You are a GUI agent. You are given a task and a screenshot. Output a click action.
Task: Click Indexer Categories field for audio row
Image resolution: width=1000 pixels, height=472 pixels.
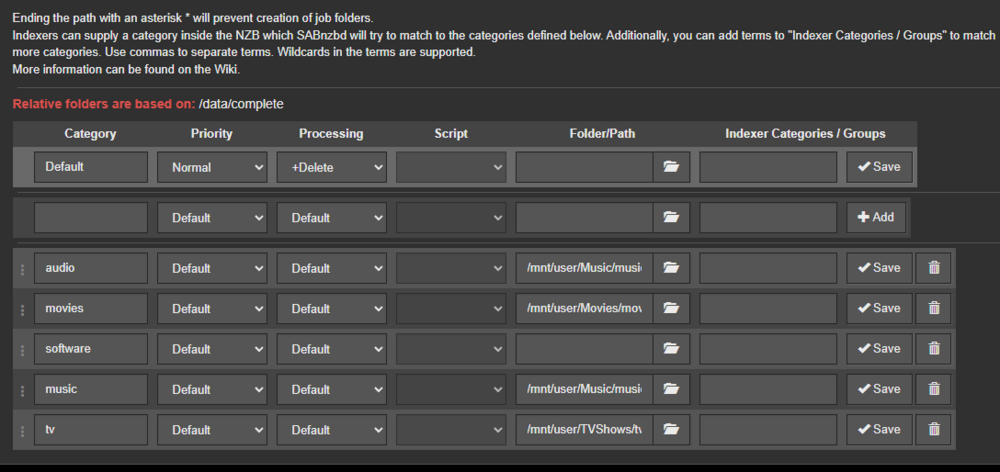[x=768, y=268]
